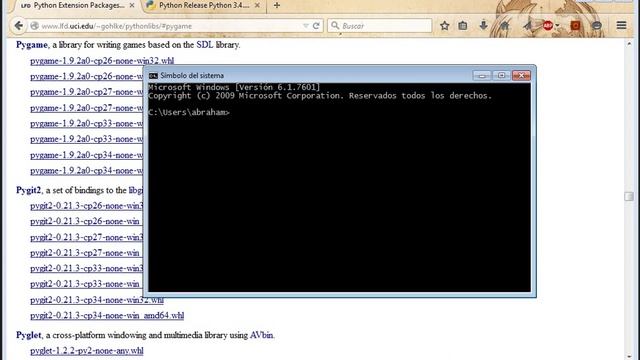
Task: Click the chat smiley toolbar icon
Action: pos(597,26)
